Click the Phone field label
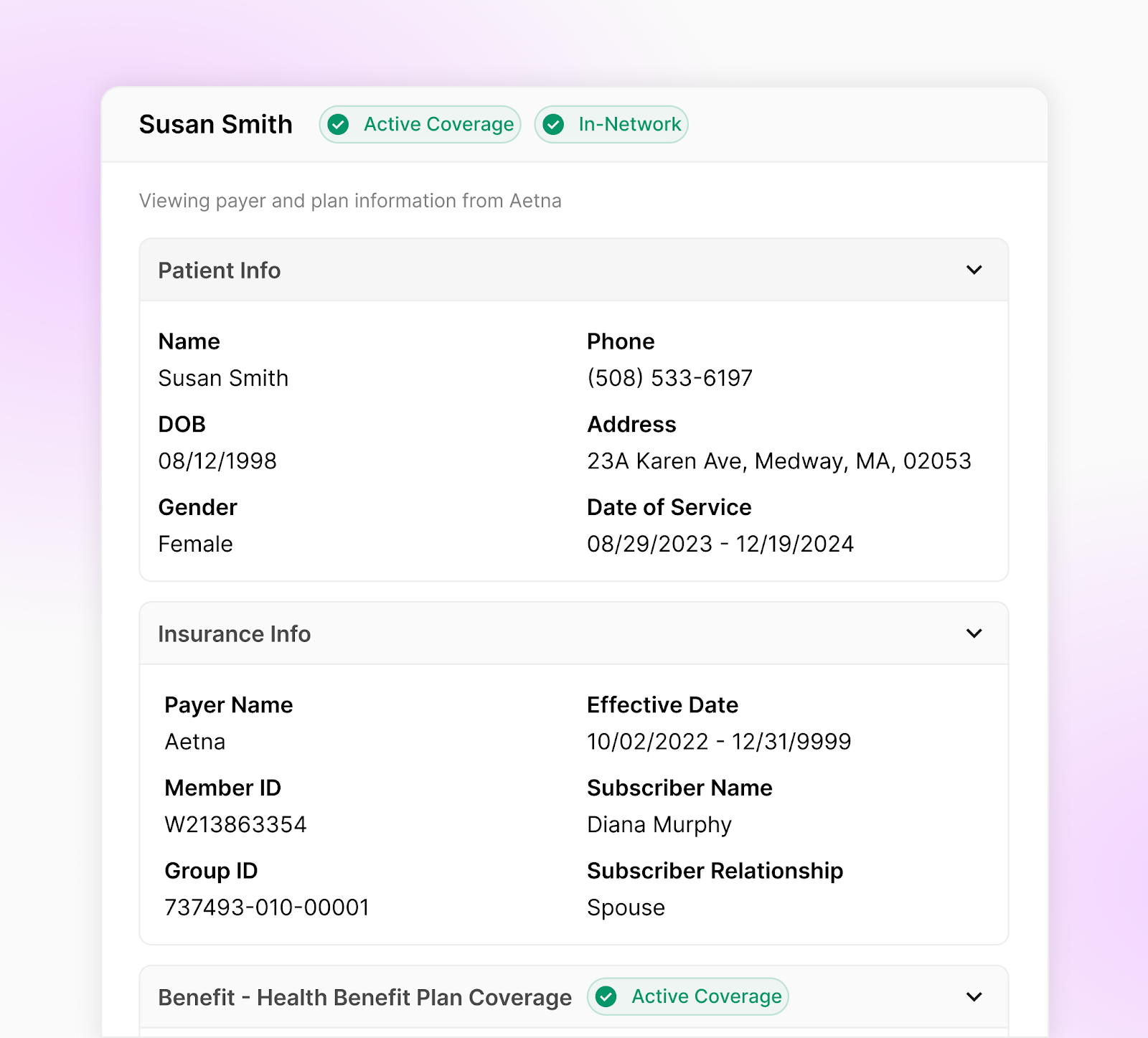The height and width of the screenshot is (1038, 1148). [621, 341]
